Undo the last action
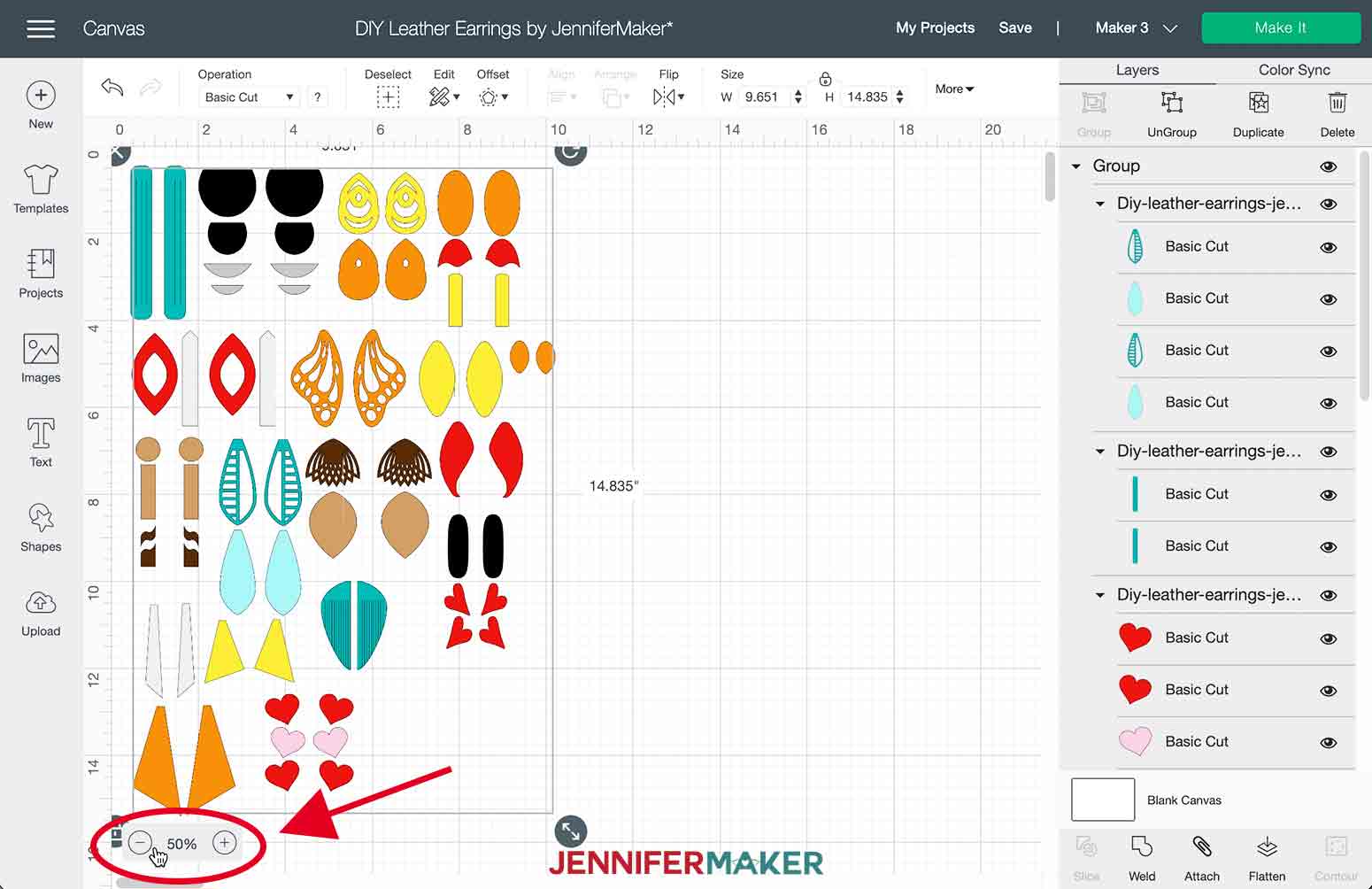The height and width of the screenshot is (889, 1372). [x=112, y=87]
